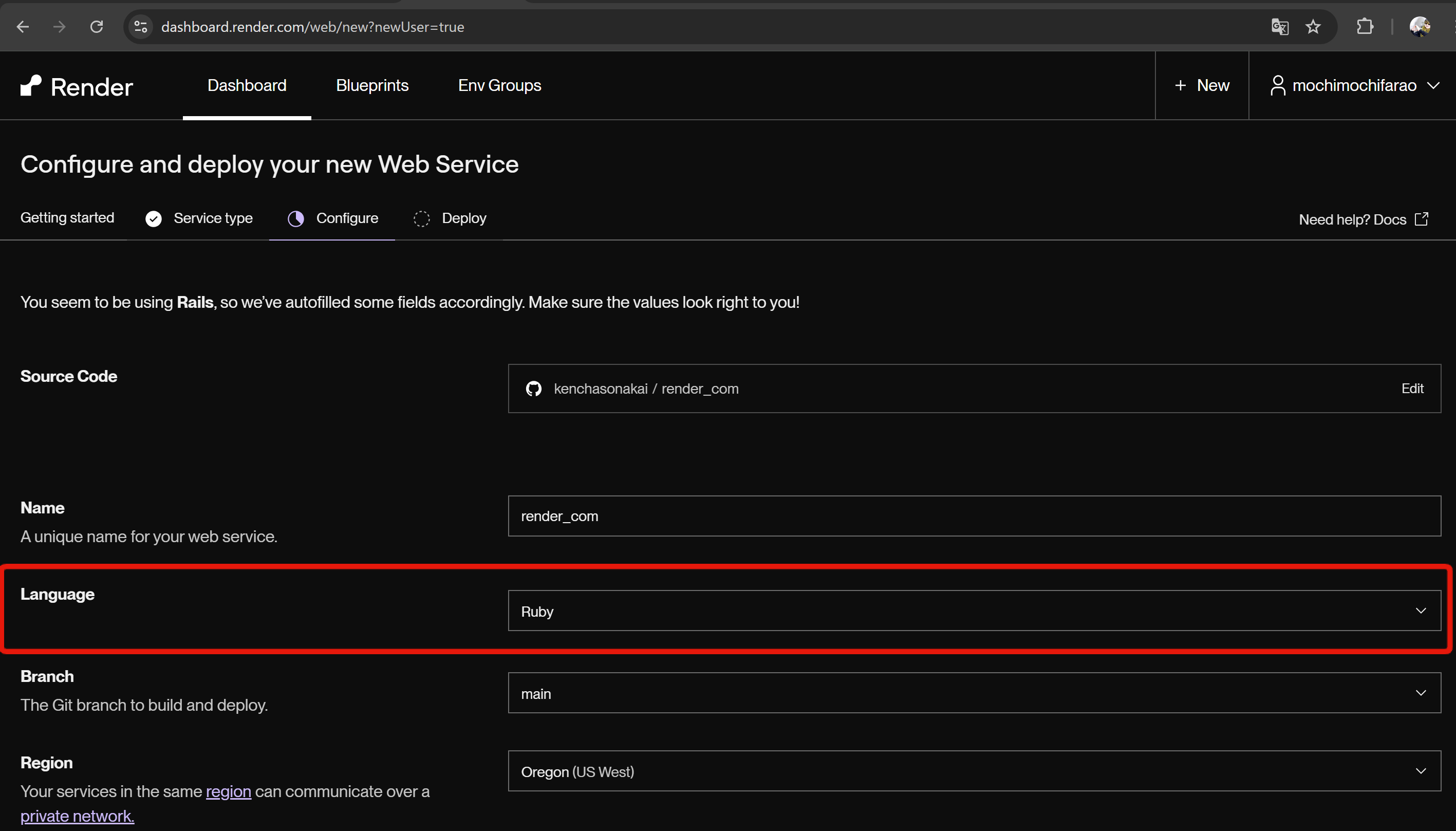Click the 'A unique name for your web service.' text

click(x=149, y=537)
